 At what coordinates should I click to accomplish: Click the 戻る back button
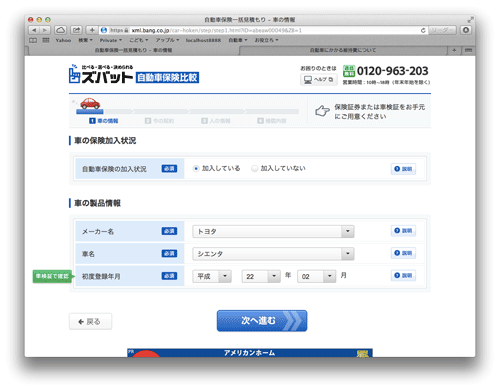point(90,322)
